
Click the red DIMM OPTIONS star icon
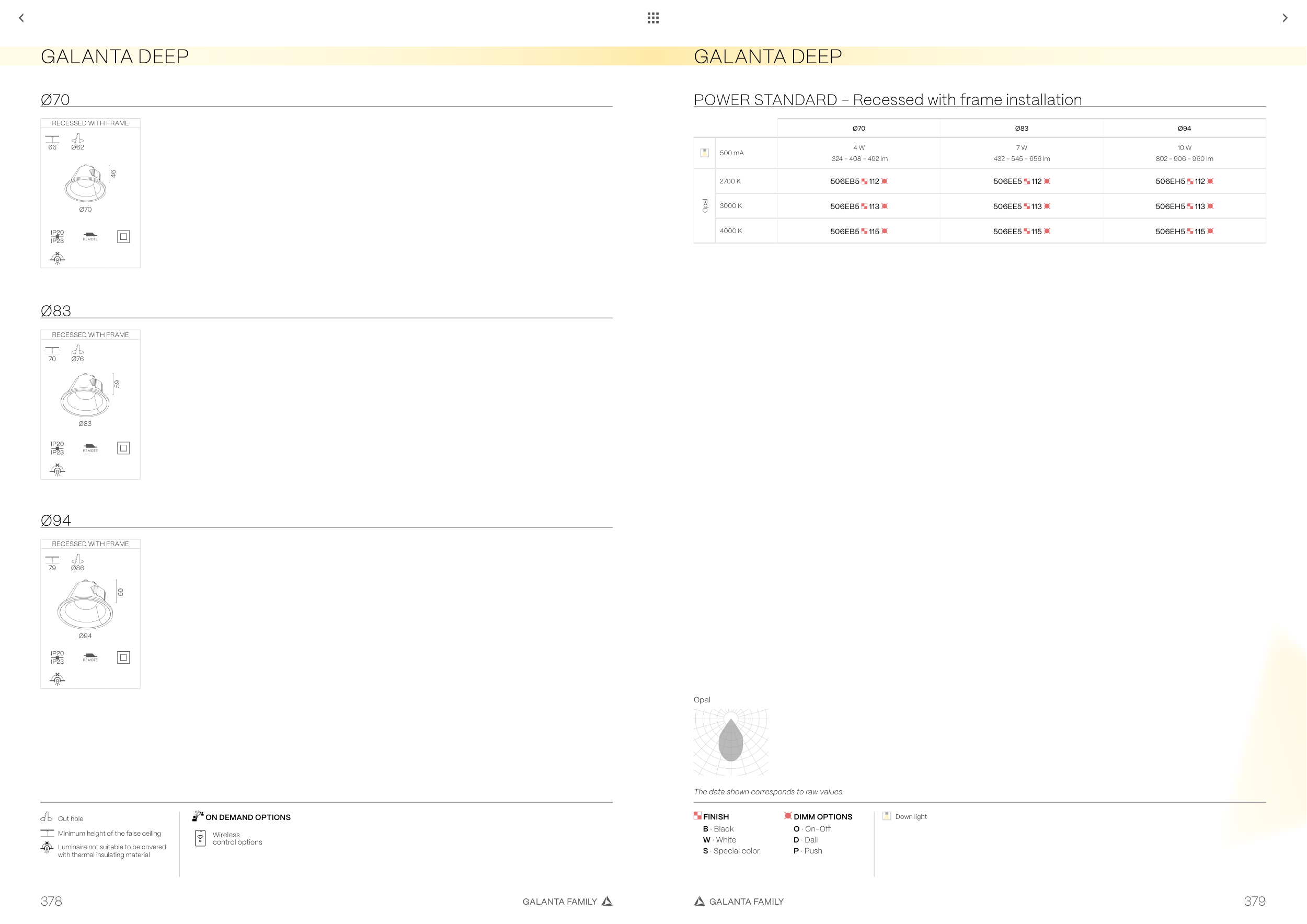coord(788,816)
